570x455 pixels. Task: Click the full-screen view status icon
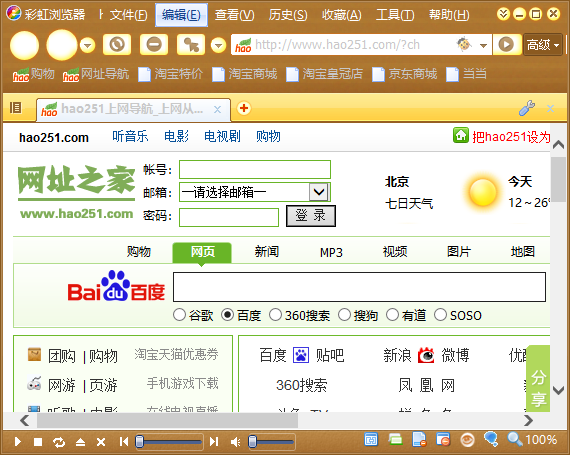(x=371, y=440)
